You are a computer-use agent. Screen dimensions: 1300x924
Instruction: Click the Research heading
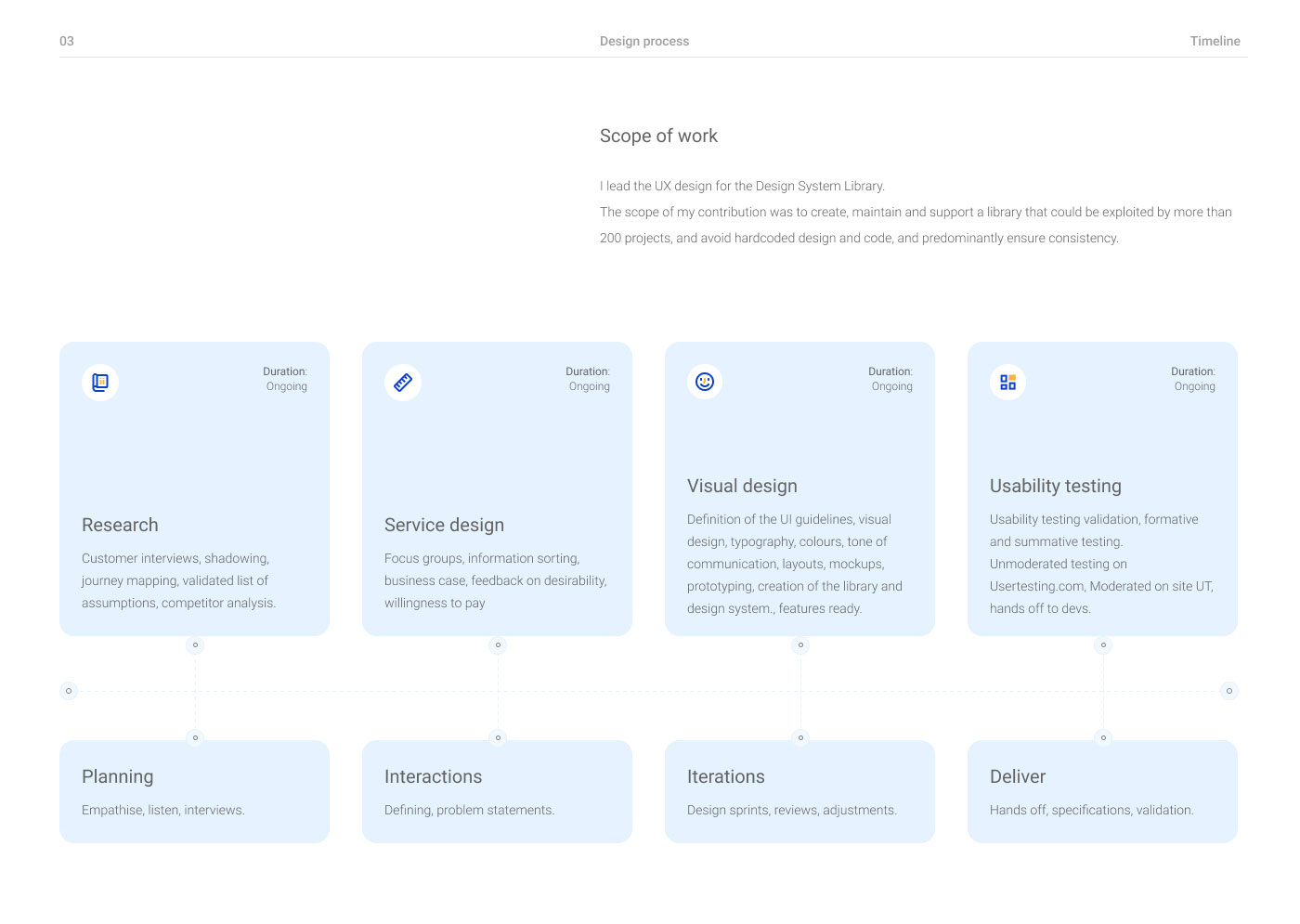point(120,525)
